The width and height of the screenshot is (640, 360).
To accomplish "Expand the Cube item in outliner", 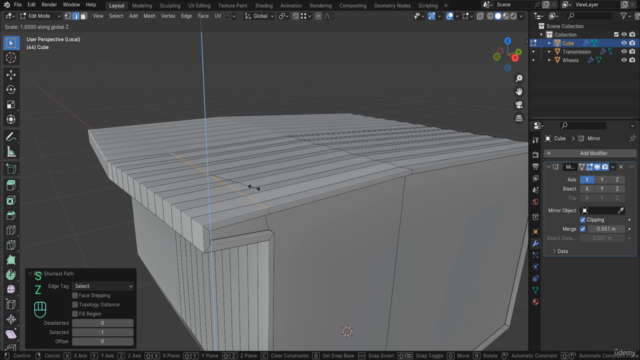I will click(x=549, y=43).
